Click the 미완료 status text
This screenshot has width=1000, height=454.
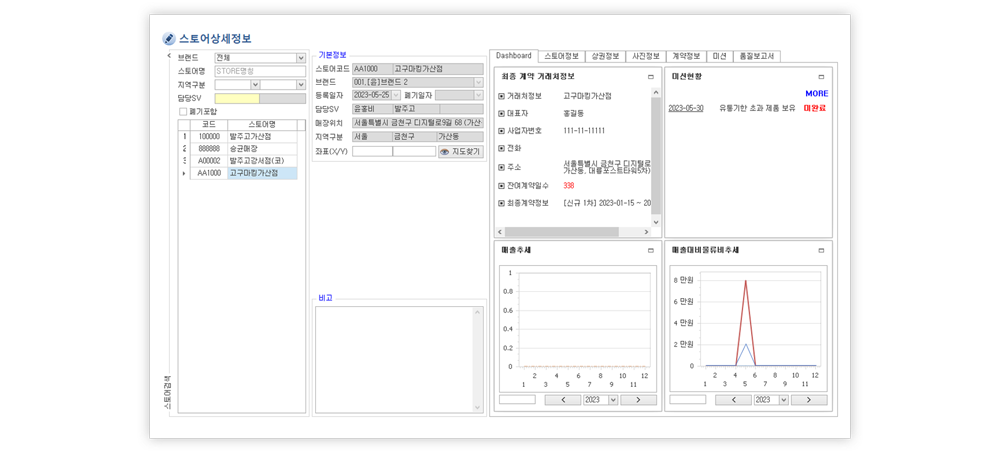point(815,108)
